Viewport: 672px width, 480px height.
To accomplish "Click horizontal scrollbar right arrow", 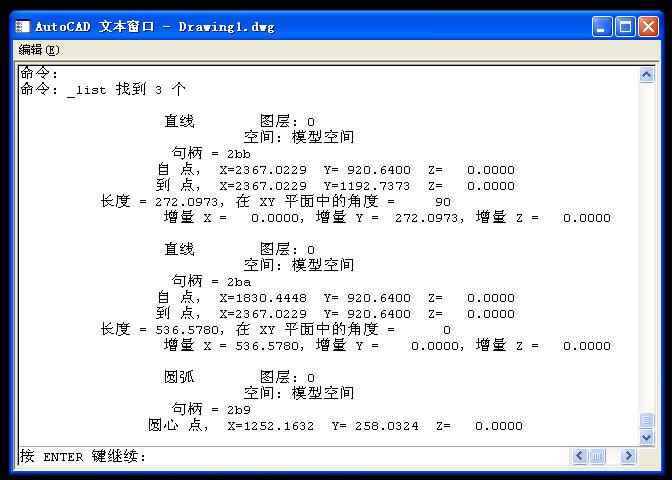I will pyautogui.click(x=628, y=456).
